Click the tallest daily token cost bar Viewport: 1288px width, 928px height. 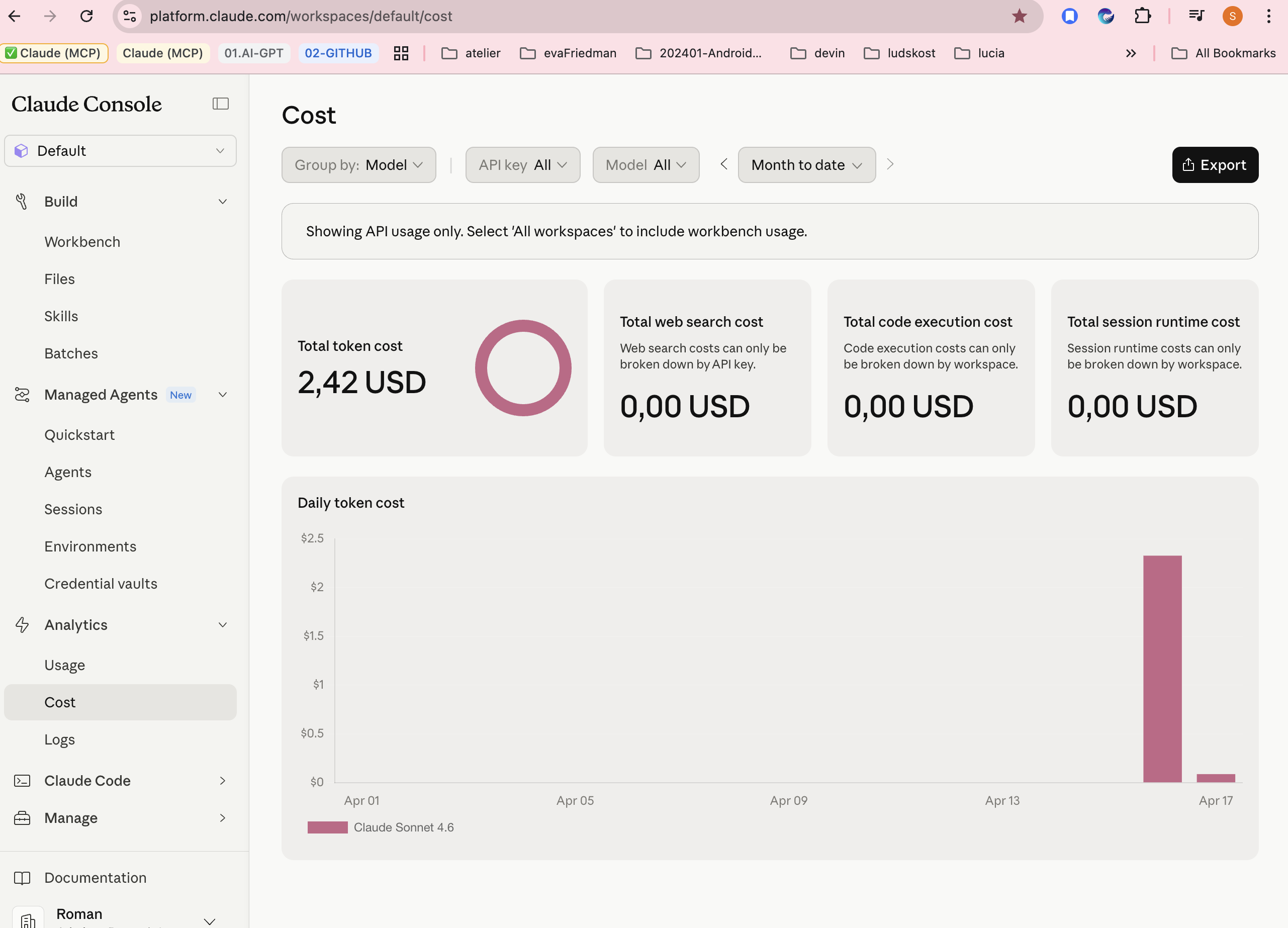click(x=1162, y=669)
